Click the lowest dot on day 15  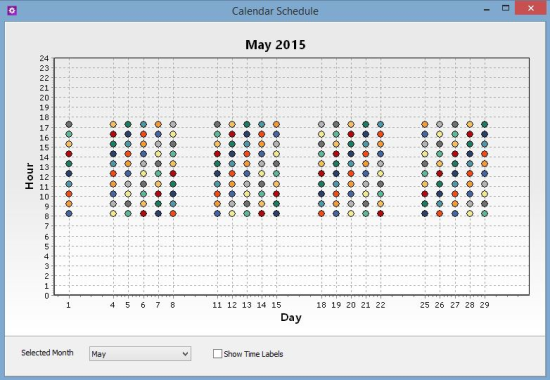pyautogui.click(x=276, y=213)
